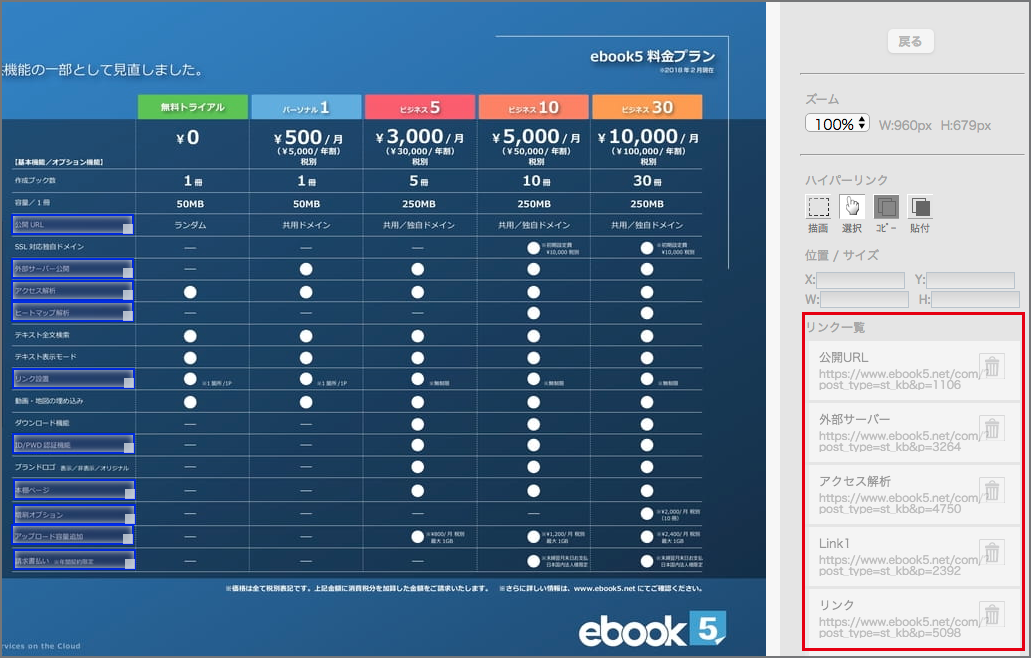Select the 公開URL entry in link list
The image size is (1031, 658).
[x=913, y=371]
